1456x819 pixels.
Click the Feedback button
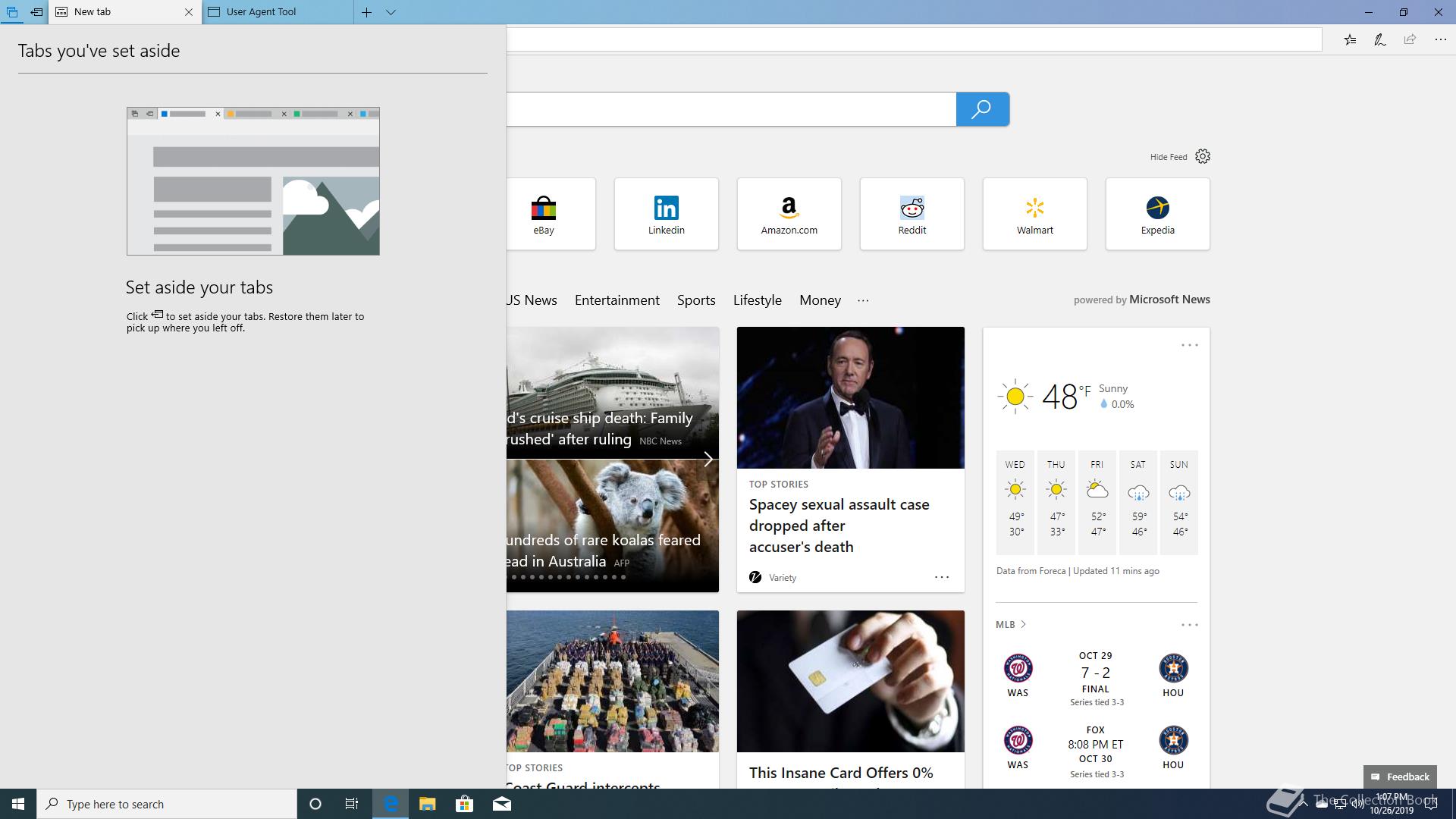tap(1399, 777)
